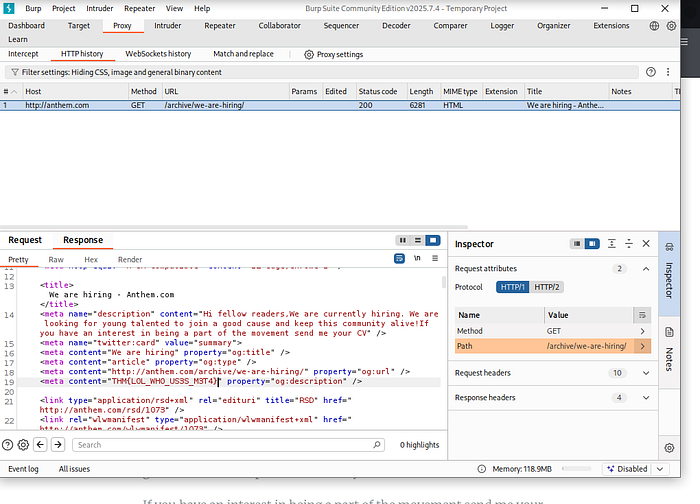This screenshot has width=700, height=504.
Task: Open the Project menu
Action: tap(63, 8)
